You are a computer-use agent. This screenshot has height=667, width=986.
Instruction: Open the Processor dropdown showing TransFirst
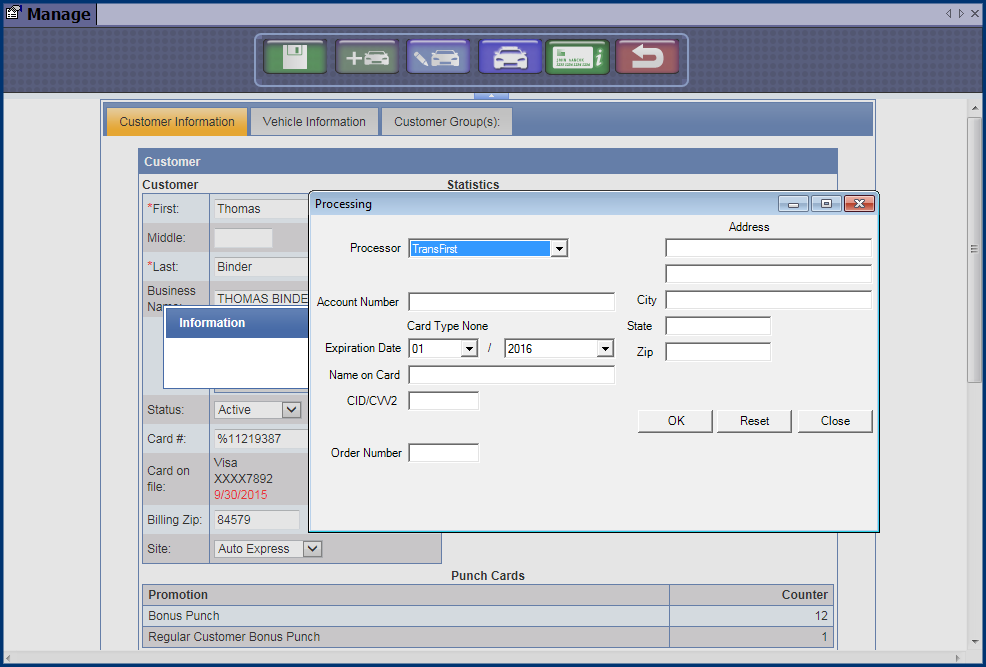point(559,248)
